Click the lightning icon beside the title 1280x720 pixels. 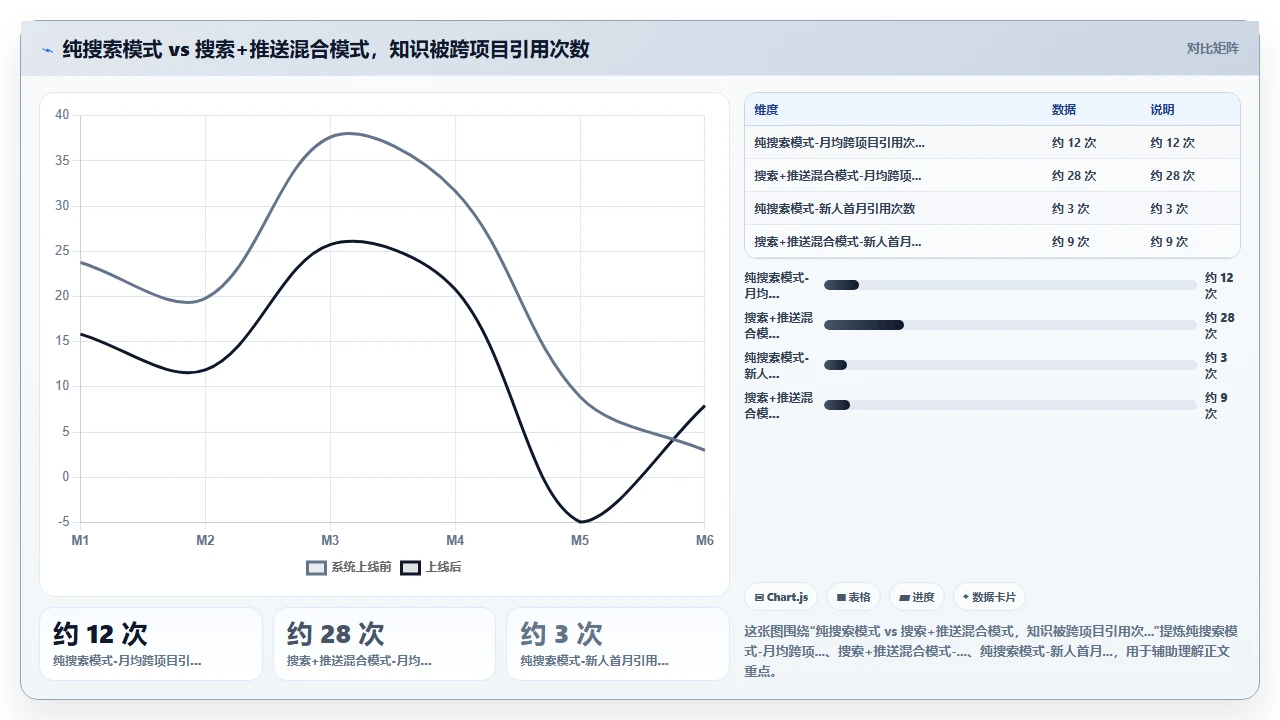(x=48, y=49)
